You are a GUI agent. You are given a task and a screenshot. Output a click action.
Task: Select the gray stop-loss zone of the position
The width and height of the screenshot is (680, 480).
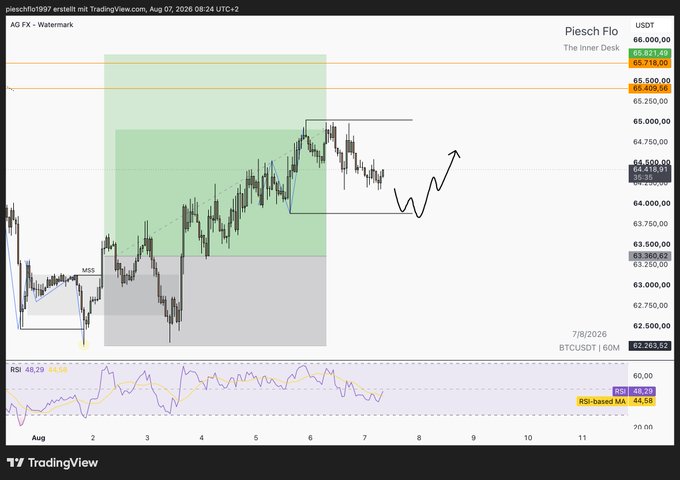215,301
